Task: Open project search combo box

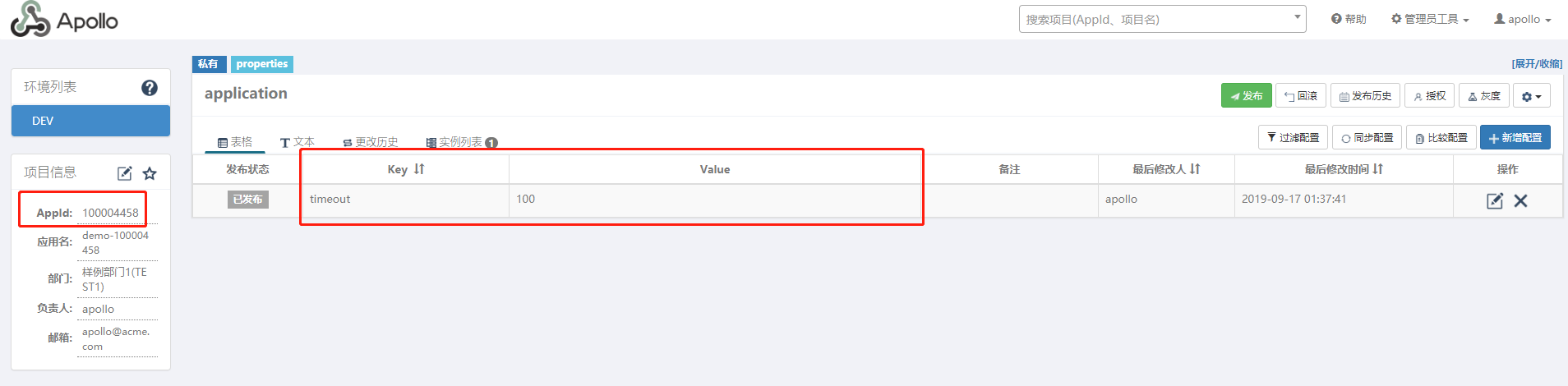Action: [x=1163, y=19]
